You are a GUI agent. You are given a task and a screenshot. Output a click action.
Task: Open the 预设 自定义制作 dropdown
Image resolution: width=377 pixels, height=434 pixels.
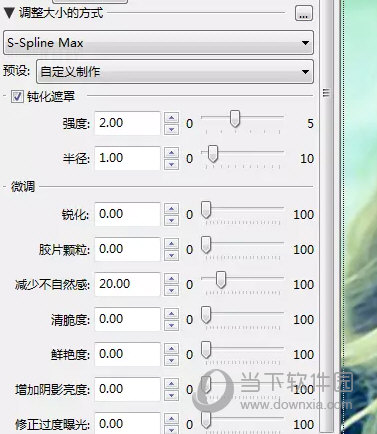coord(175,71)
